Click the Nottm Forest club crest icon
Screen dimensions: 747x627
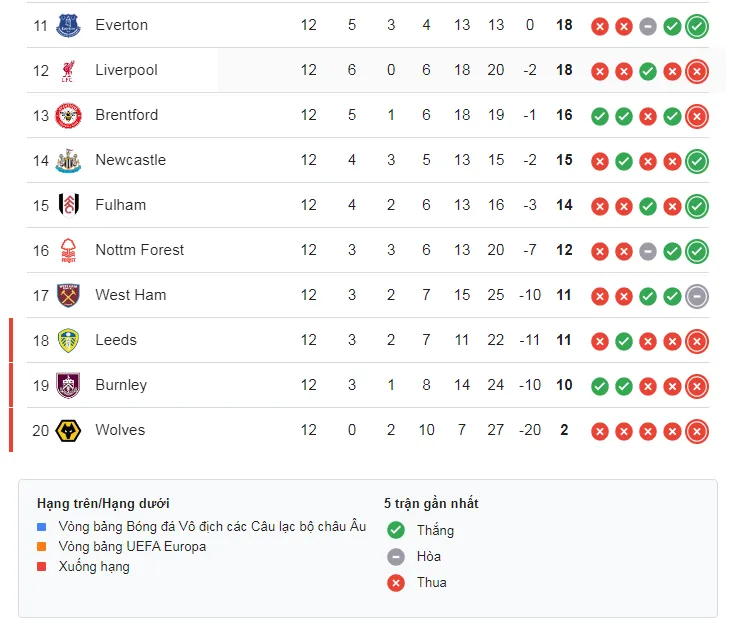pyautogui.click(x=68, y=250)
